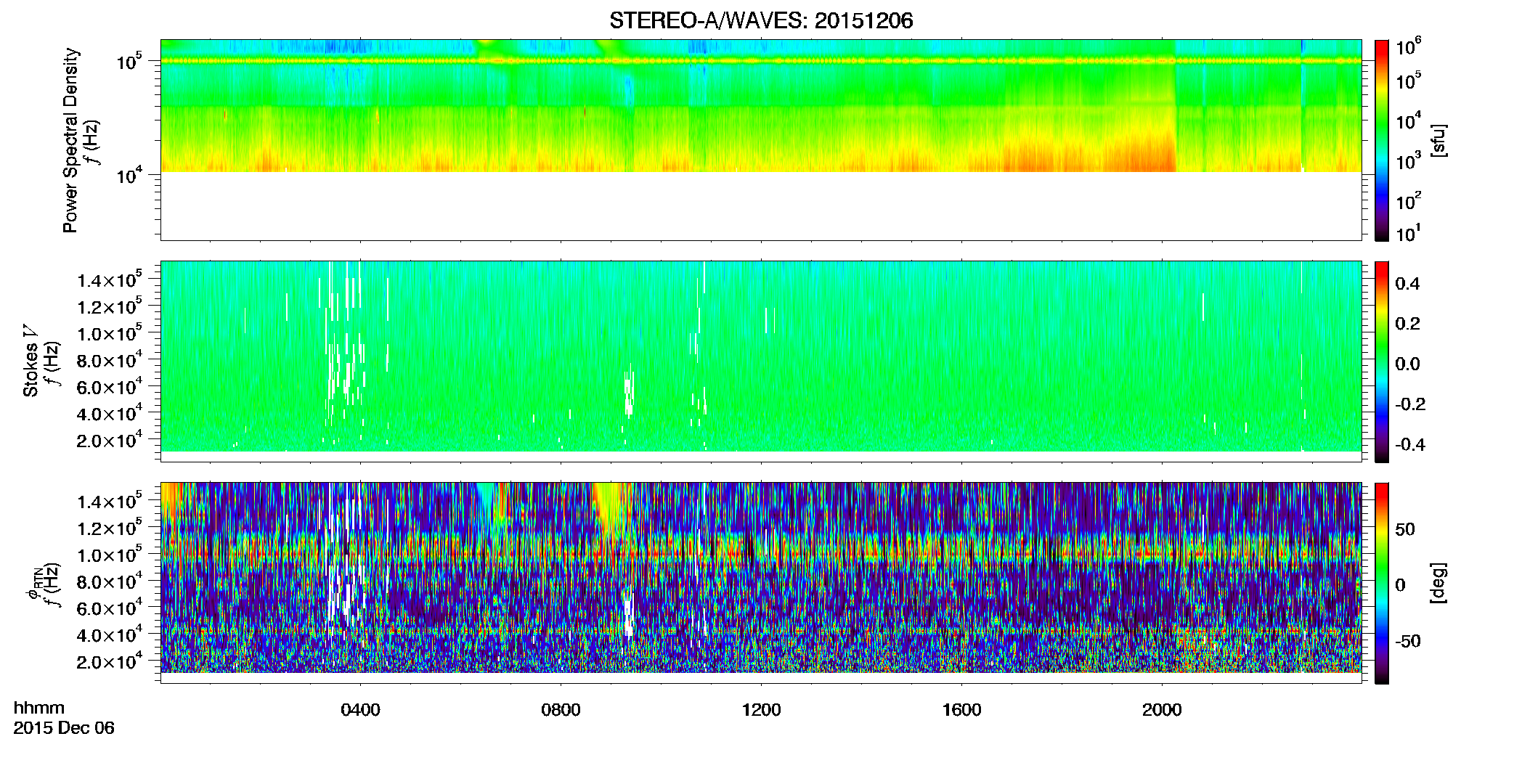Click the hhmm time format label
The image size is (1522, 784).
coord(39,709)
